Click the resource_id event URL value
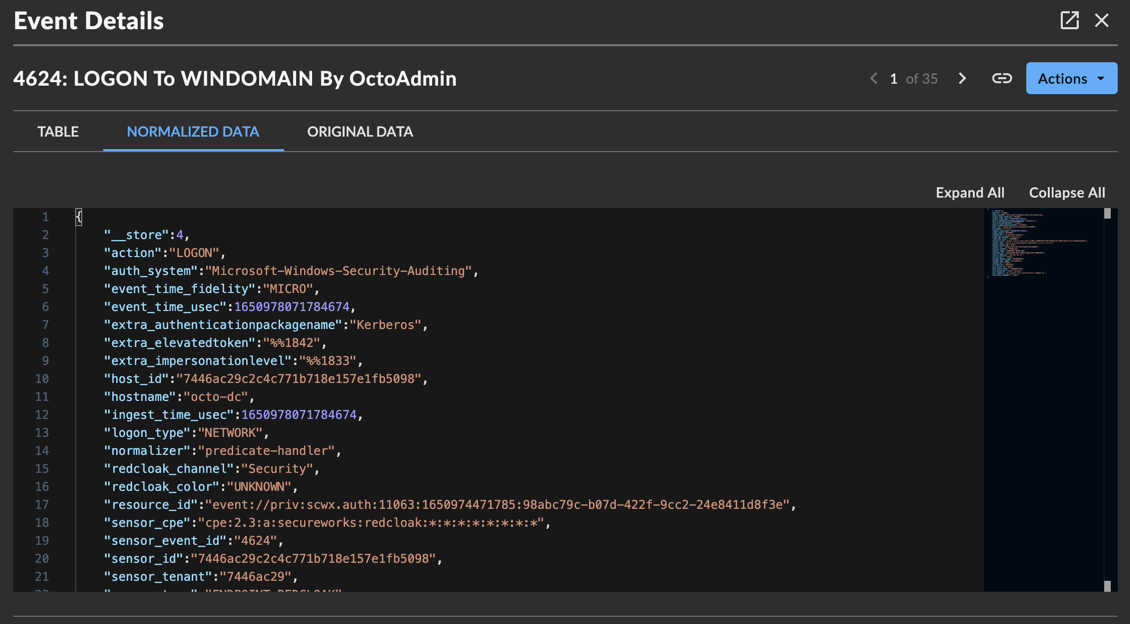Image resolution: width=1130 pixels, height=624 pixels. [x=497, y=505]
